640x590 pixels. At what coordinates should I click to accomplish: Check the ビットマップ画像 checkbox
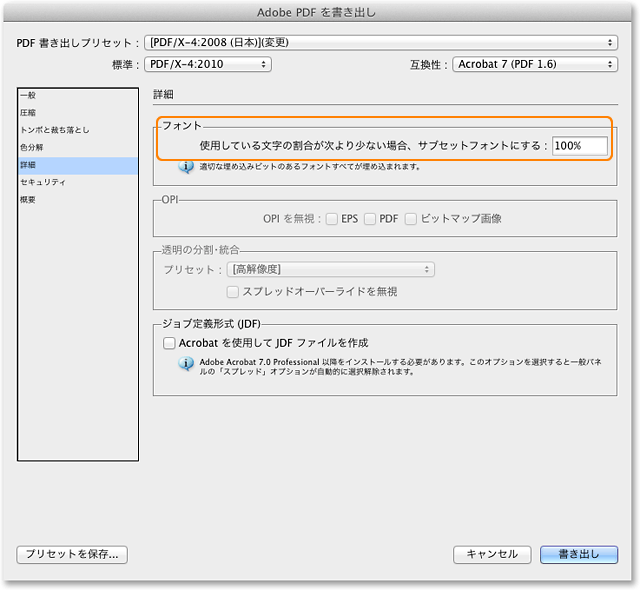[x=410, y=218]
